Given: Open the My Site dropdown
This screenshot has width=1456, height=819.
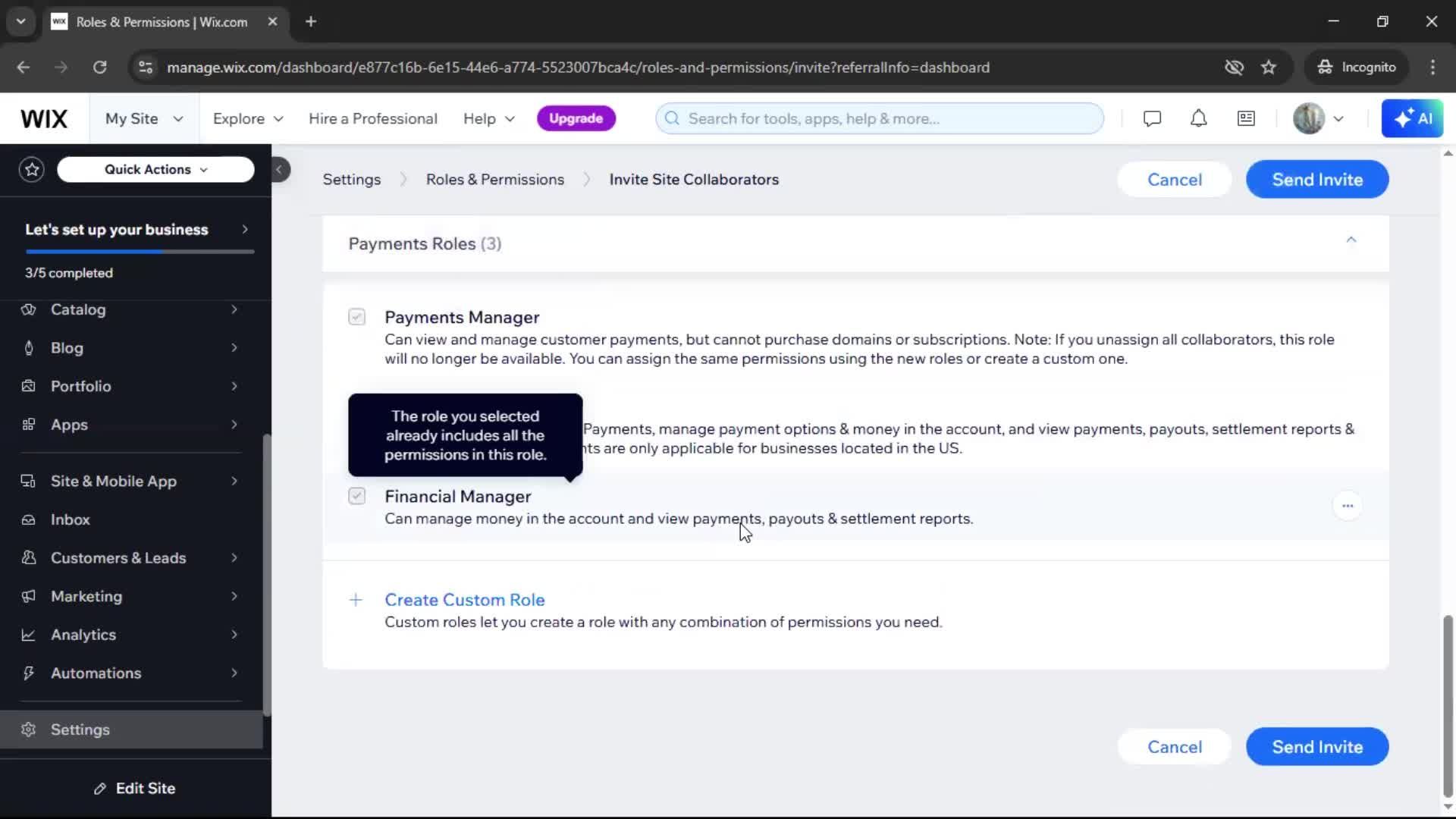Looking at the screenshot, I should tap(144, 118).
